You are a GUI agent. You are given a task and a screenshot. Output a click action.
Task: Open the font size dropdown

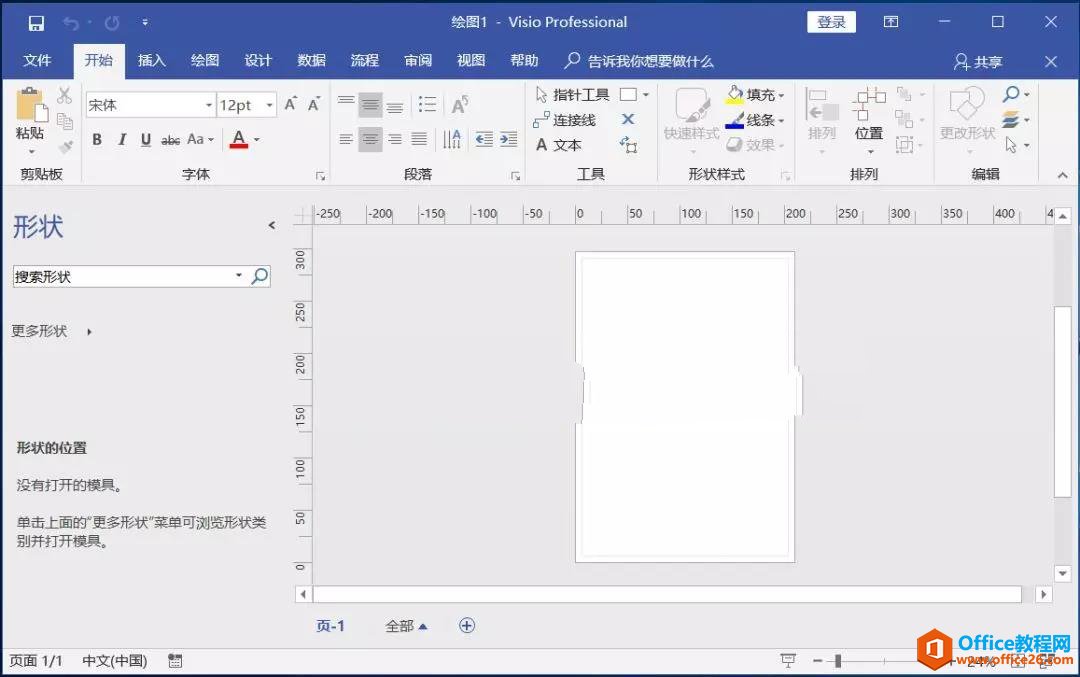(x=268, y=104)
